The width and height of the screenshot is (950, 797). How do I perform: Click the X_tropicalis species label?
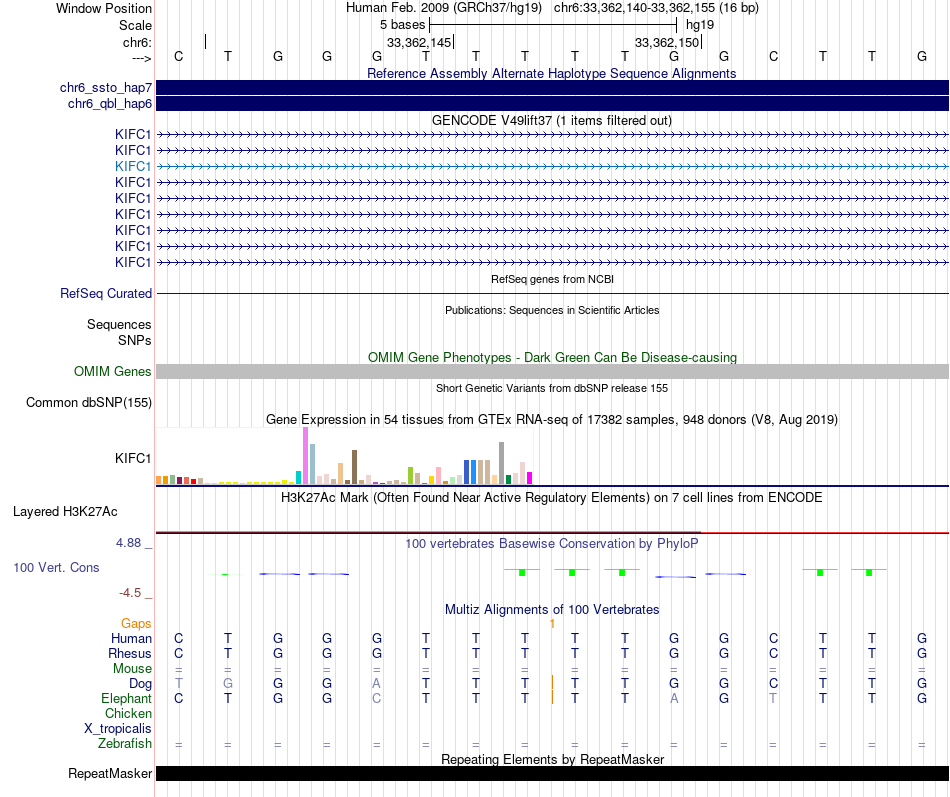point(118,729)
